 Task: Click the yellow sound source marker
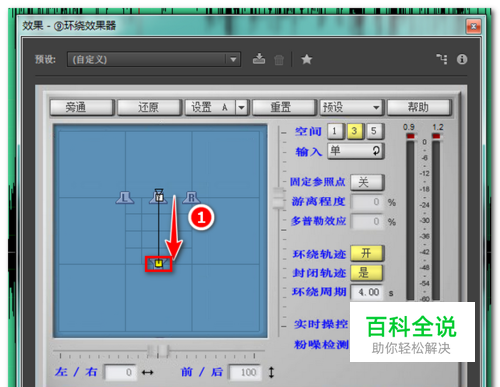[x=159, y=264]
